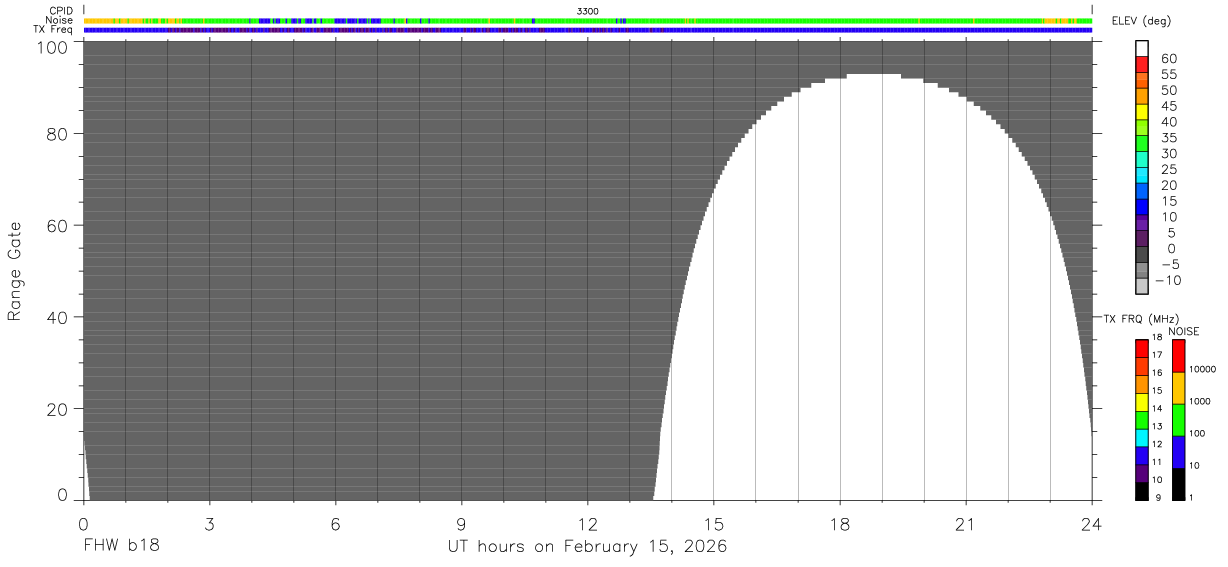1228x567 pixels.
Task: Click the 'Noise' row label above plot
Action: [60, 20]
